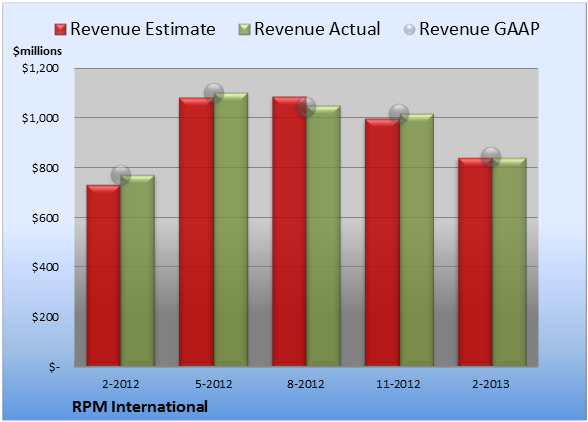Viewport: 588px width, 422px height.
Task: Select the '11-2012' quarter label
Action: 398,384
